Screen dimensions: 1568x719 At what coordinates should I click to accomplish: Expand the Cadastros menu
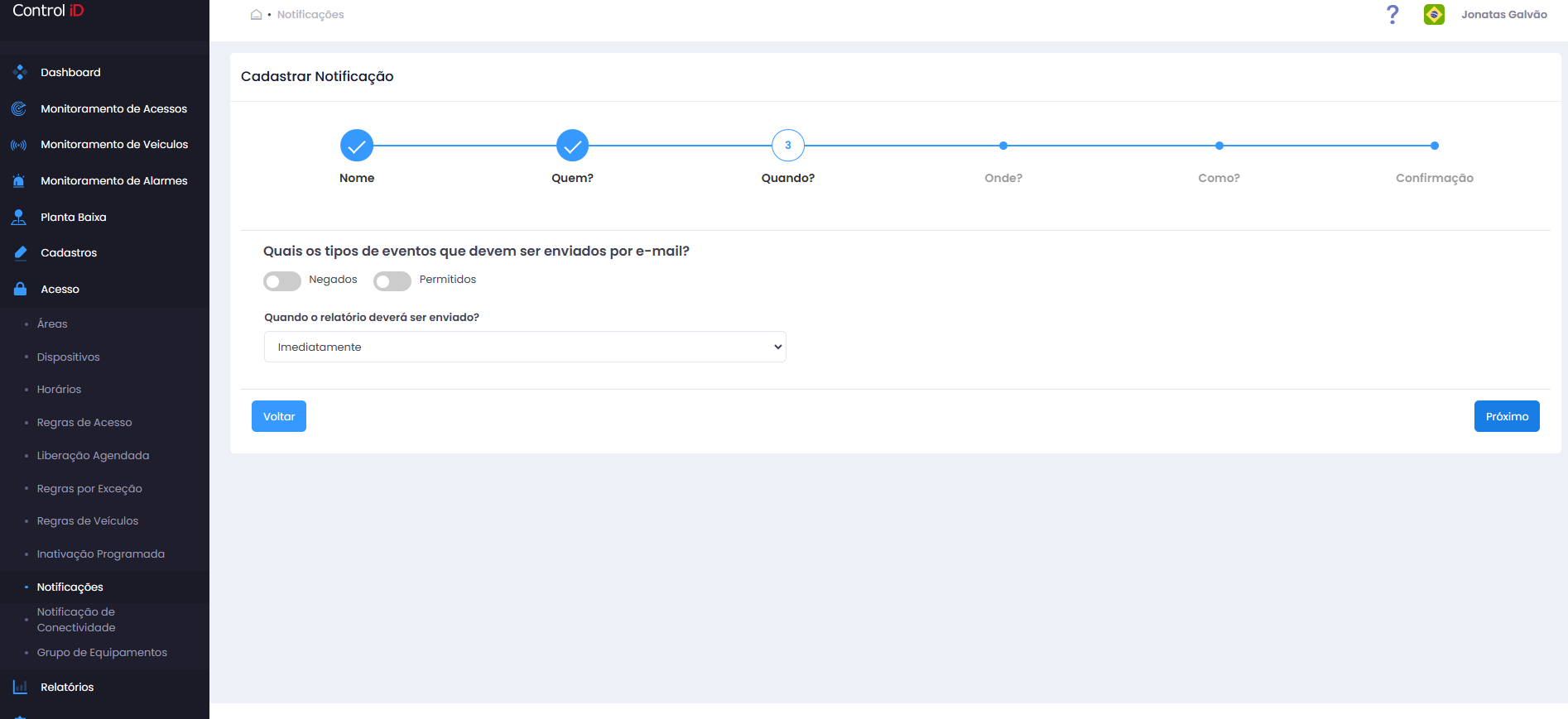coord(104,253)
